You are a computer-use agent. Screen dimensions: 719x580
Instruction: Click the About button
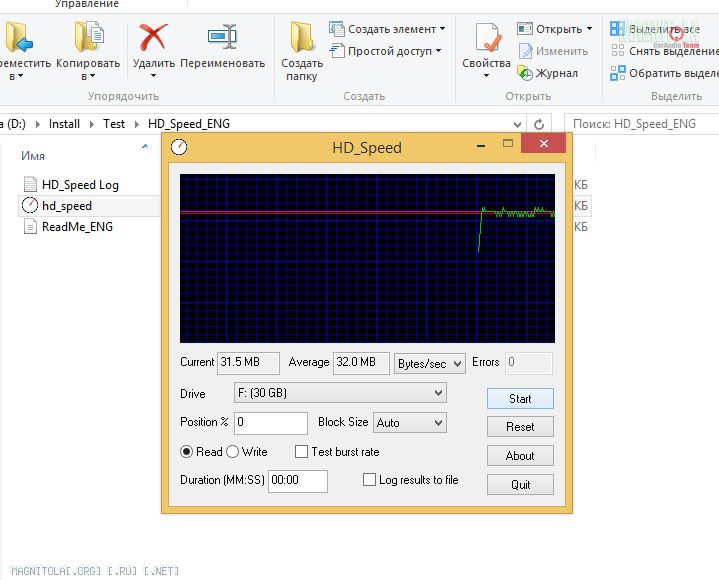coord(520,456)
